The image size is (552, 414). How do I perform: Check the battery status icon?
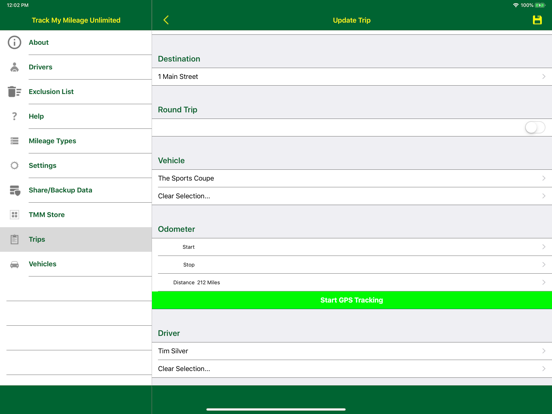click(540, 5)
